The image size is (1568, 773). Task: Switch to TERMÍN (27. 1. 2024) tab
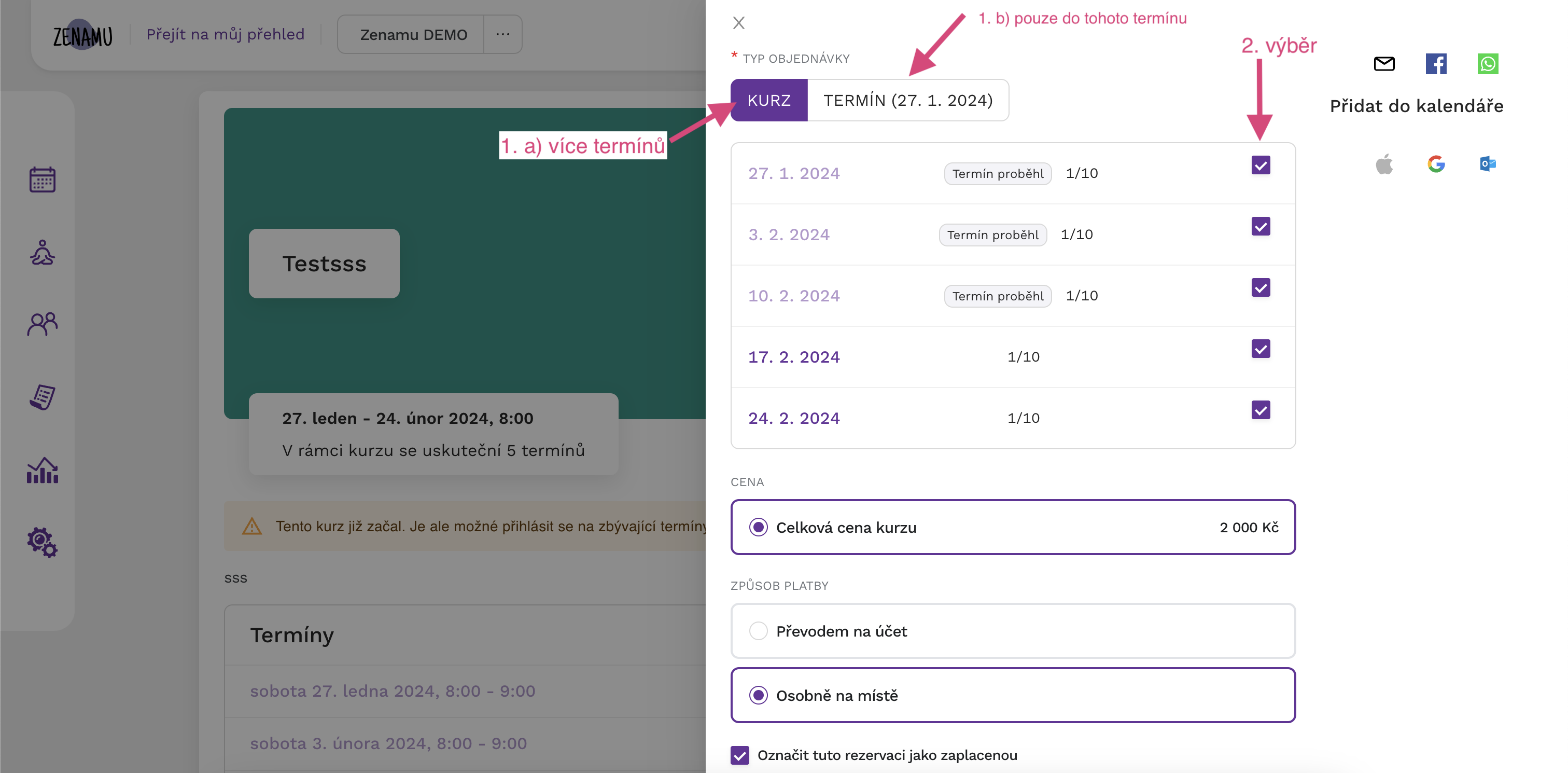[908, 100]
